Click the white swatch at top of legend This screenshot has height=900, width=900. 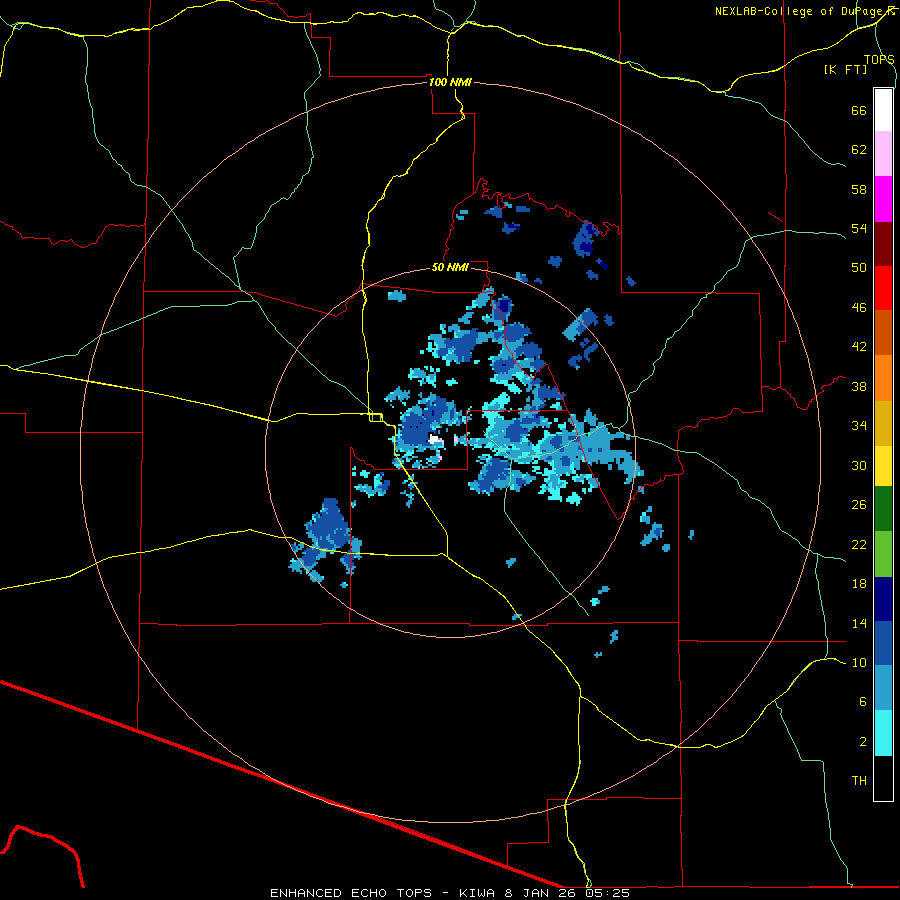[x=883, y=110]
